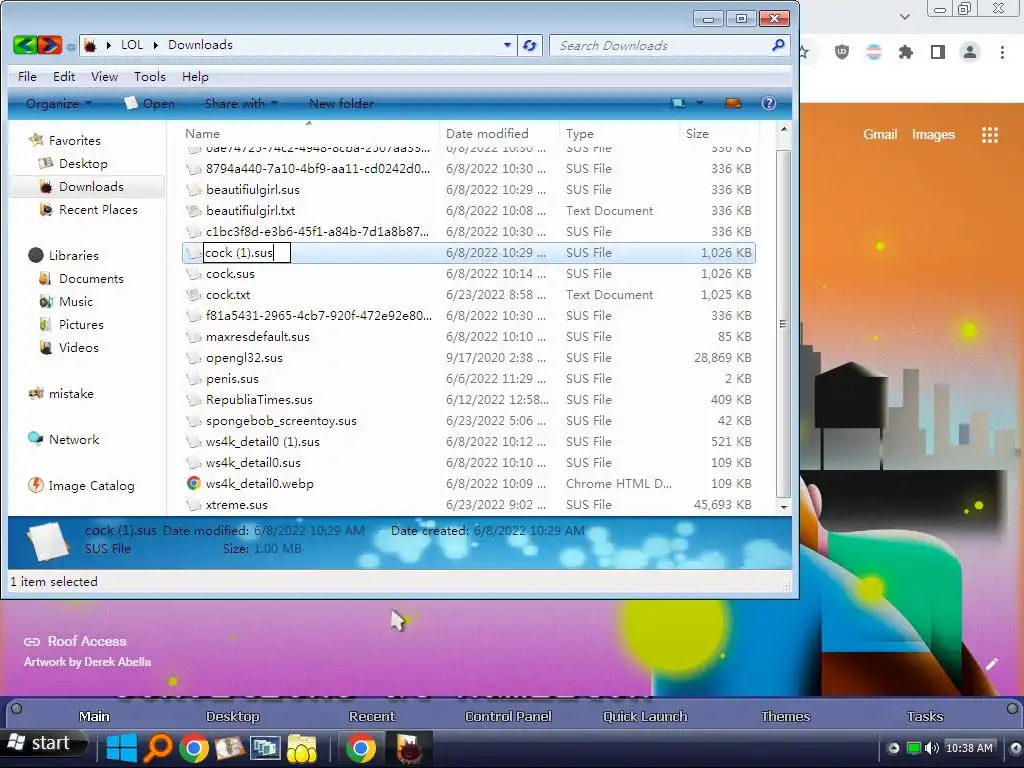This screenshot has height=768, width=1024.
Task: Click the scrollbar down arrow
Action: tap(784, 507)
